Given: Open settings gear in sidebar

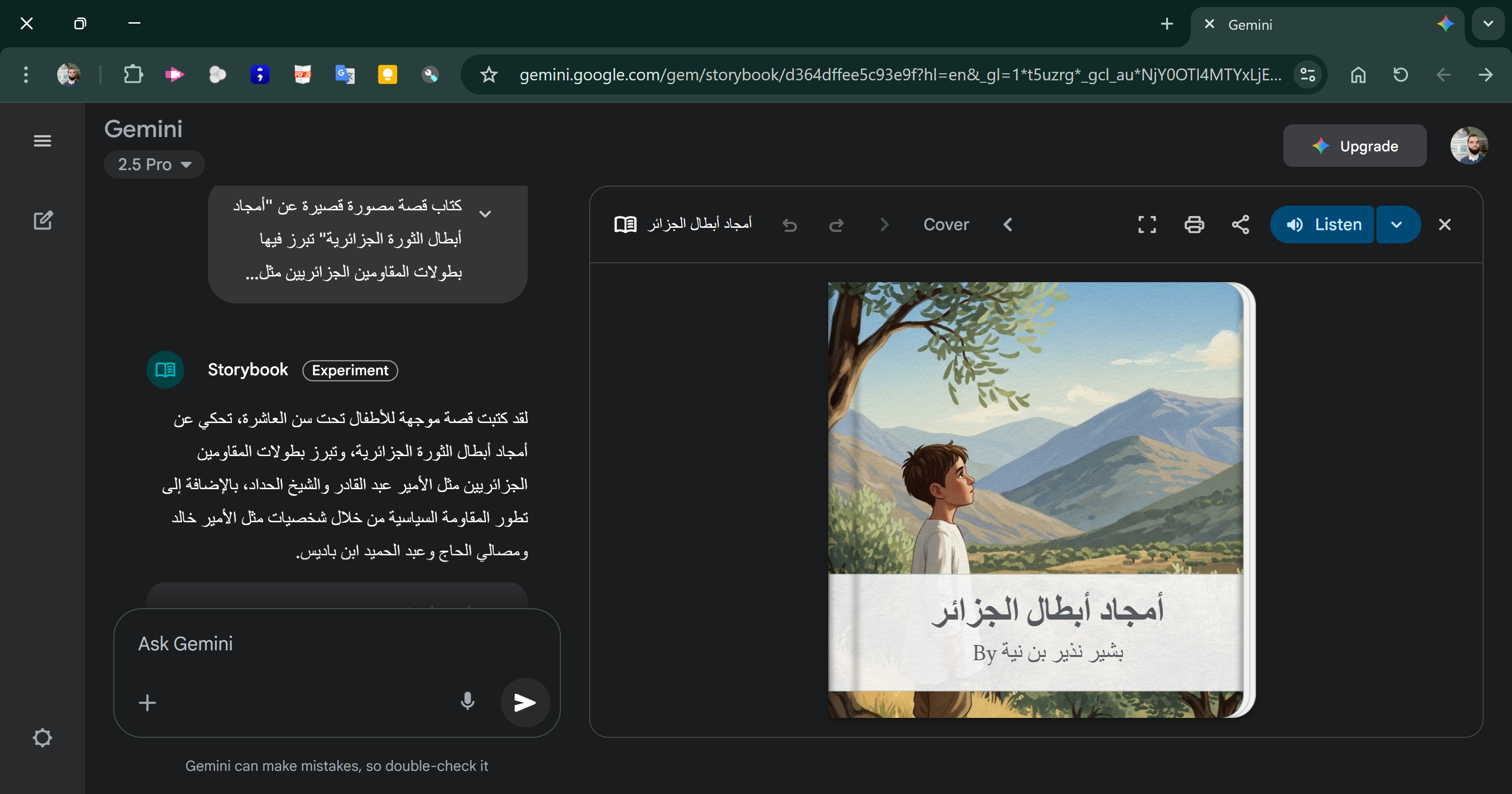Looking at the screenshot, I should [42, 738].
